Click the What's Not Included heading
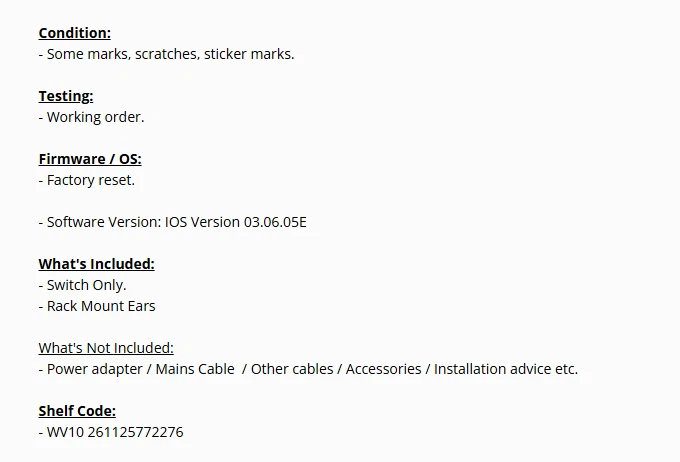The width and height of the screenshot is (680, 462). click(106, 348)
